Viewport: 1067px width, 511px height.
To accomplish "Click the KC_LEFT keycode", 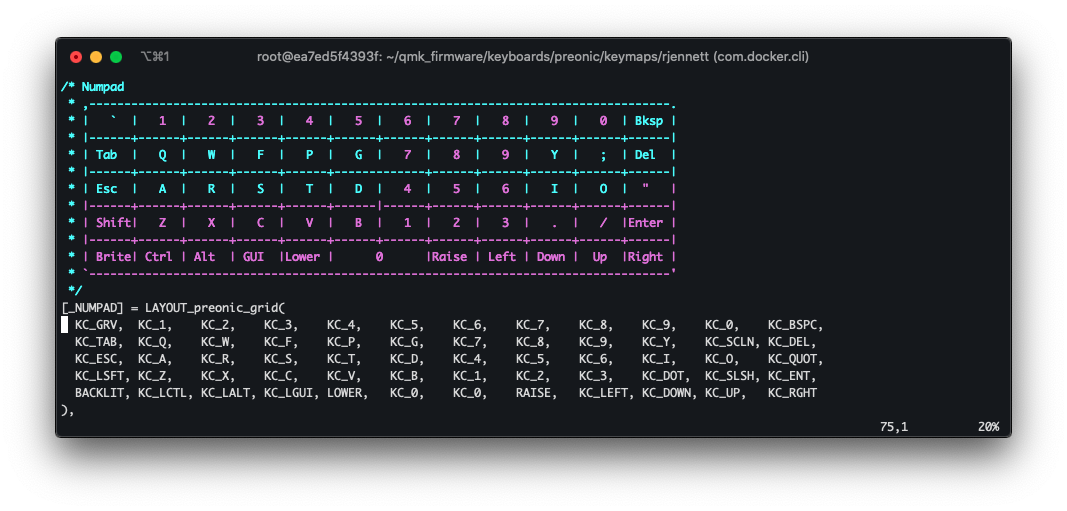I will click(x=606, y=393).
